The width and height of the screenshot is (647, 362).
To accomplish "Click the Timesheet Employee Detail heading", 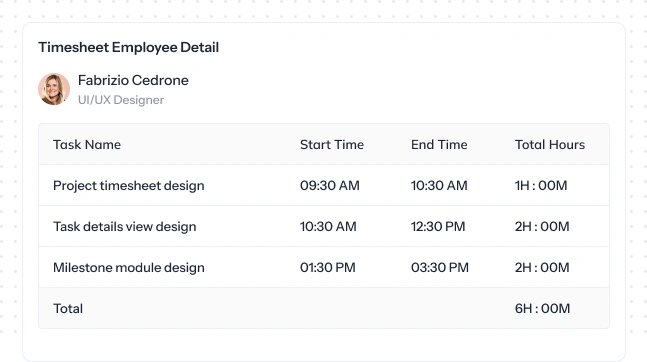I will click(x=128, y=47).
